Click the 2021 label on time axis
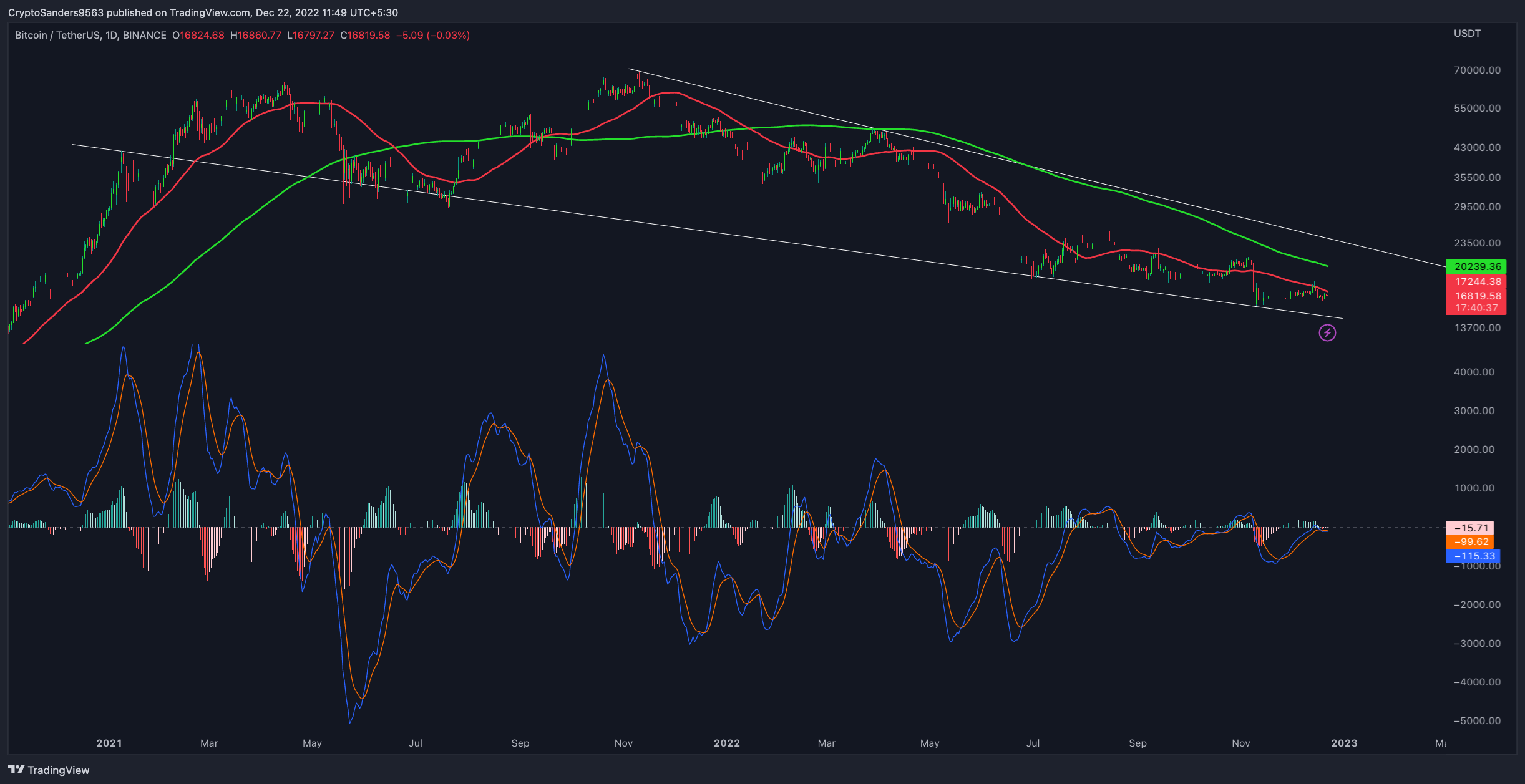 [x=109, y=743]
